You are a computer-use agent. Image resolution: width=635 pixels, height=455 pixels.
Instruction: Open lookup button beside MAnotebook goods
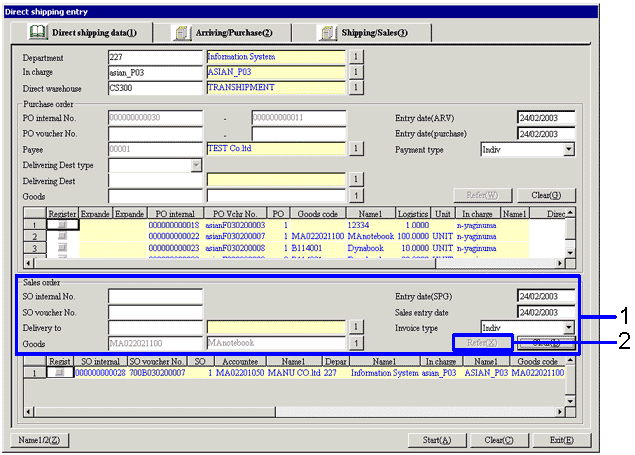356,343
